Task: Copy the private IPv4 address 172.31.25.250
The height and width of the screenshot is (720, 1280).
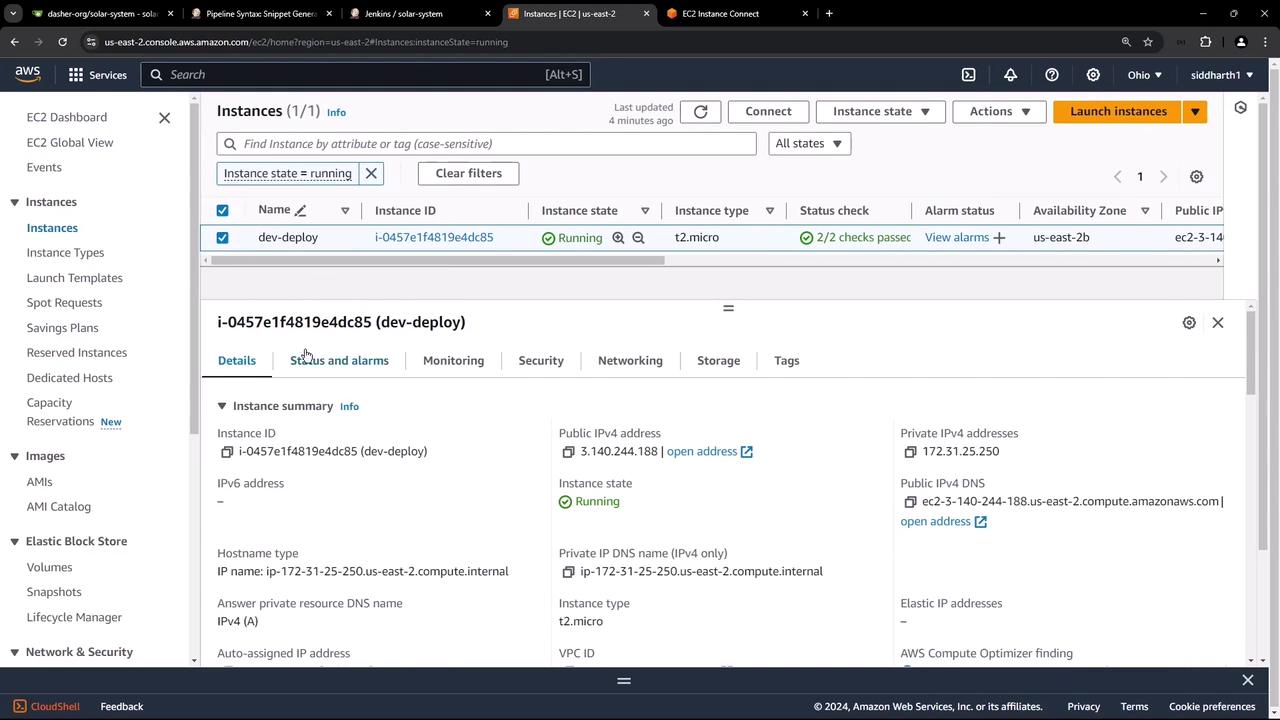Action: click(x=910, y=452)
